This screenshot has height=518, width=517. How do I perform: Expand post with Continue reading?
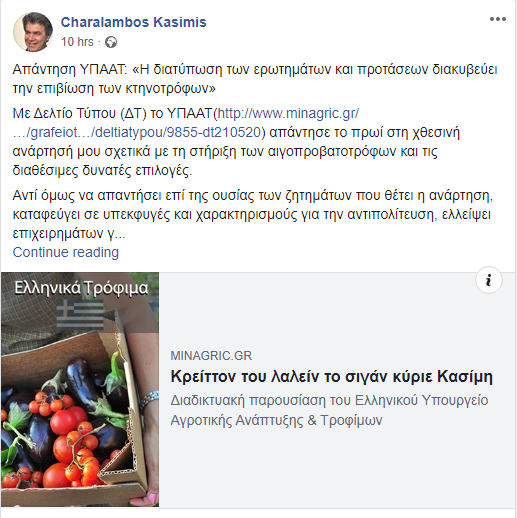pos(66,252)
